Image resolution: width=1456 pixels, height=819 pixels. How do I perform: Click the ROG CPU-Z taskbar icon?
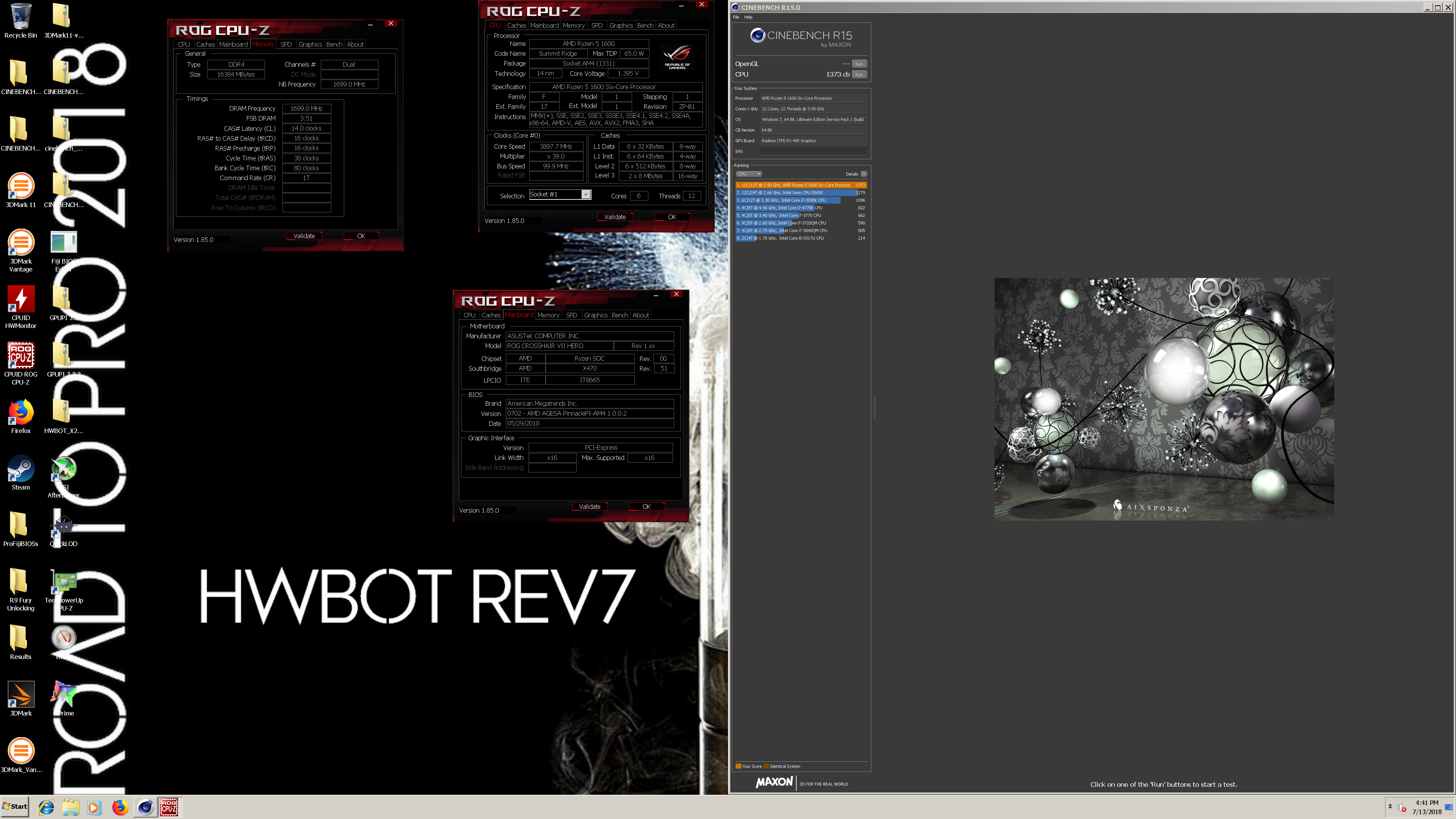[x=169, y=807]
